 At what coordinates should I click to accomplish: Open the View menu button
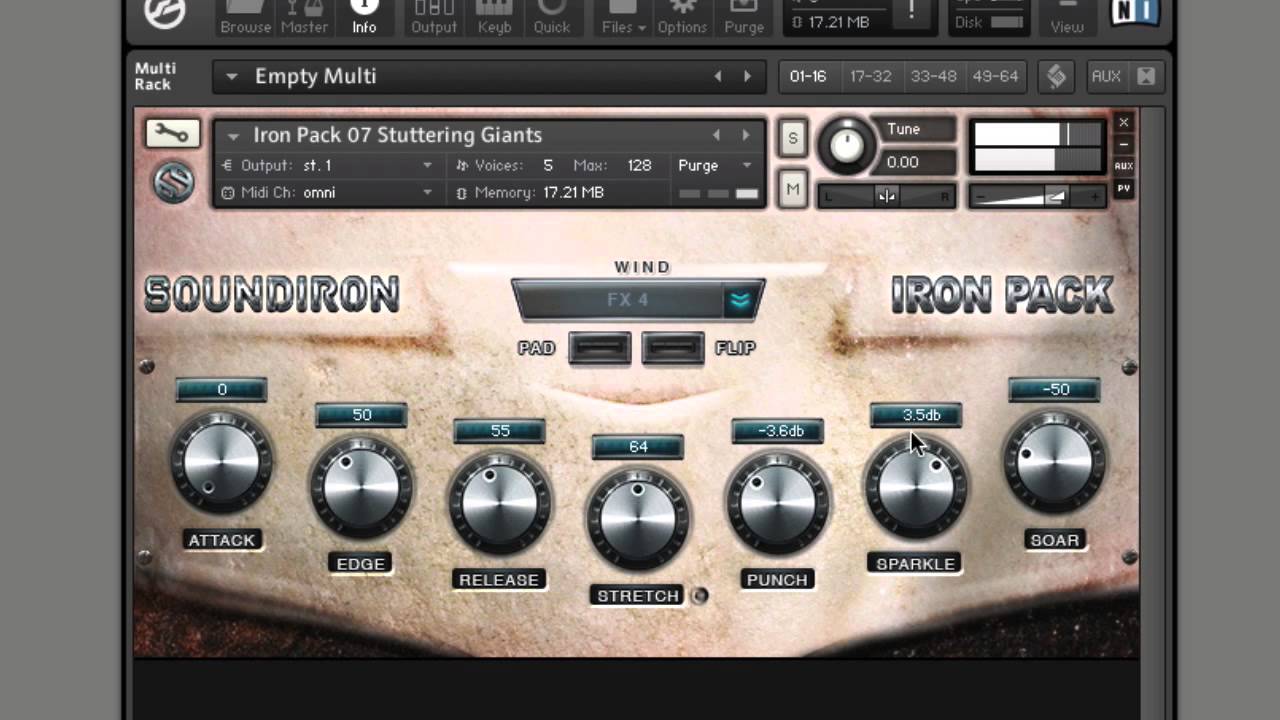[x=1067, y=18]
